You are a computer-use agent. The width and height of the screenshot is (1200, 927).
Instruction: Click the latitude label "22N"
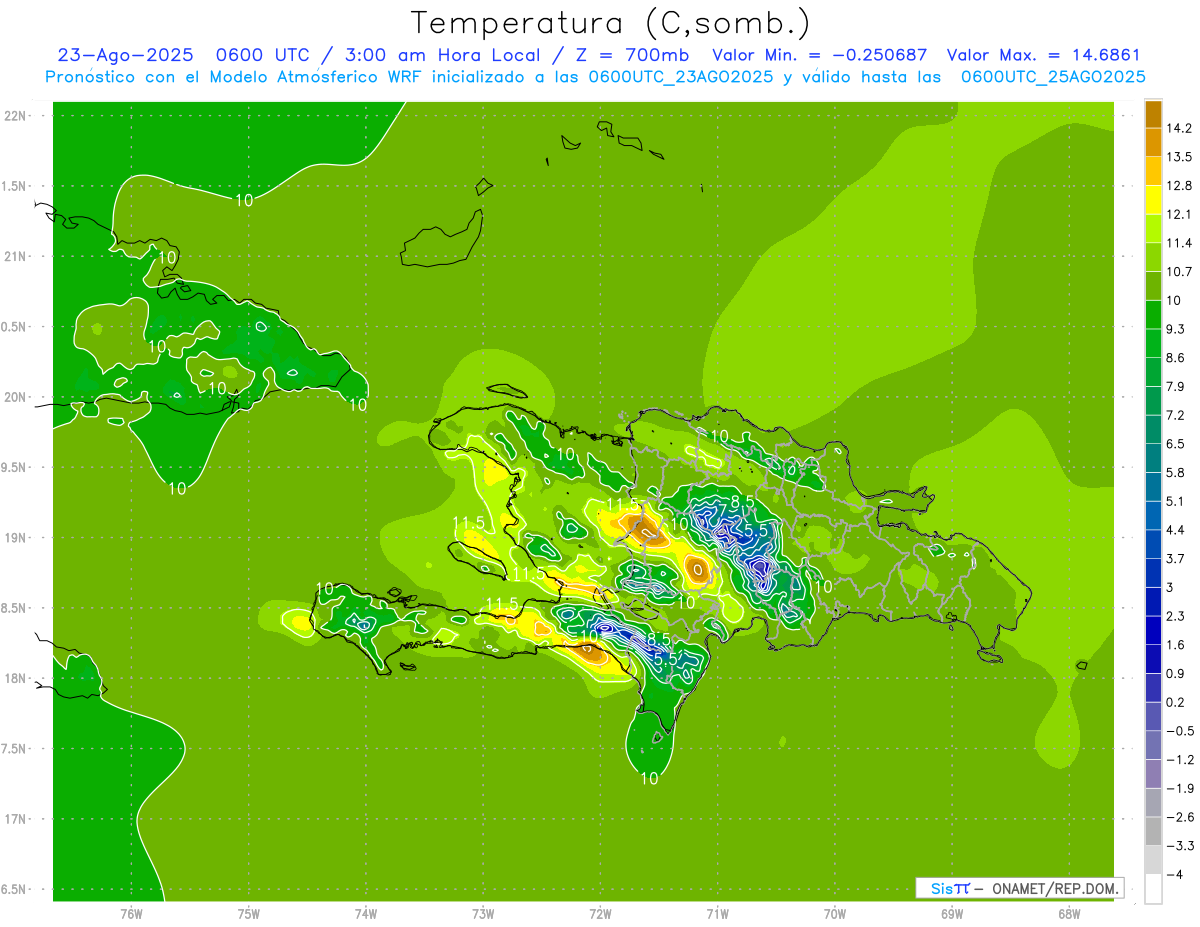point(16,115)
